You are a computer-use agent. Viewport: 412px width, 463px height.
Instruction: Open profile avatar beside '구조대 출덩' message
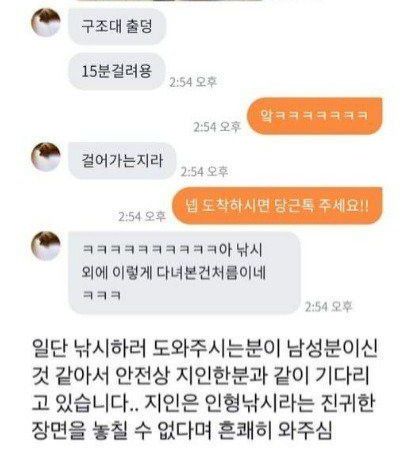46,22
